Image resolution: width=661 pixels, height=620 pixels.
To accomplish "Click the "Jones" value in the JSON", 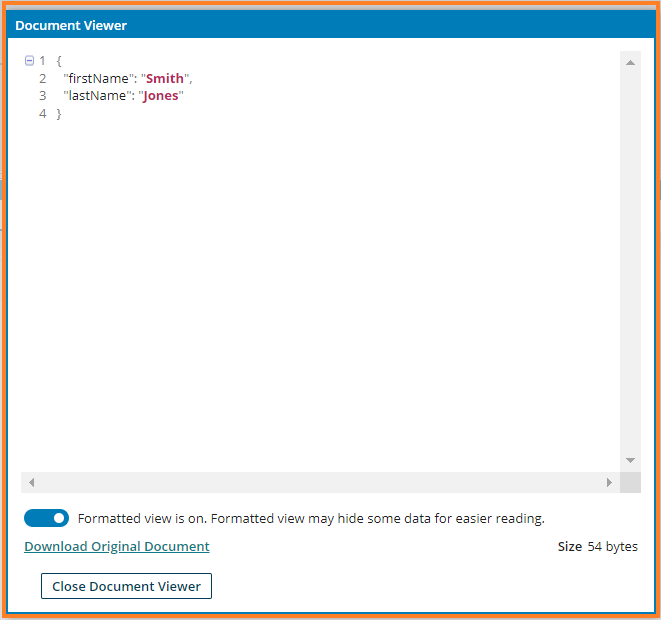I will tap(161, 96).
